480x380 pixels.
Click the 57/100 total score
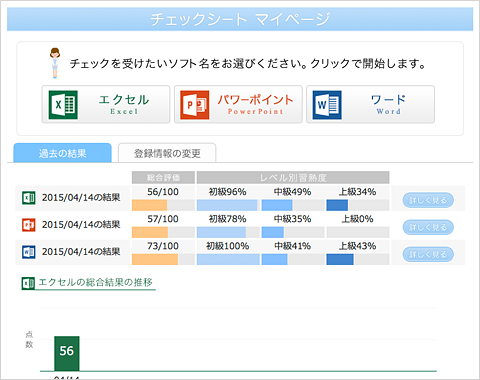coord(163,219)
